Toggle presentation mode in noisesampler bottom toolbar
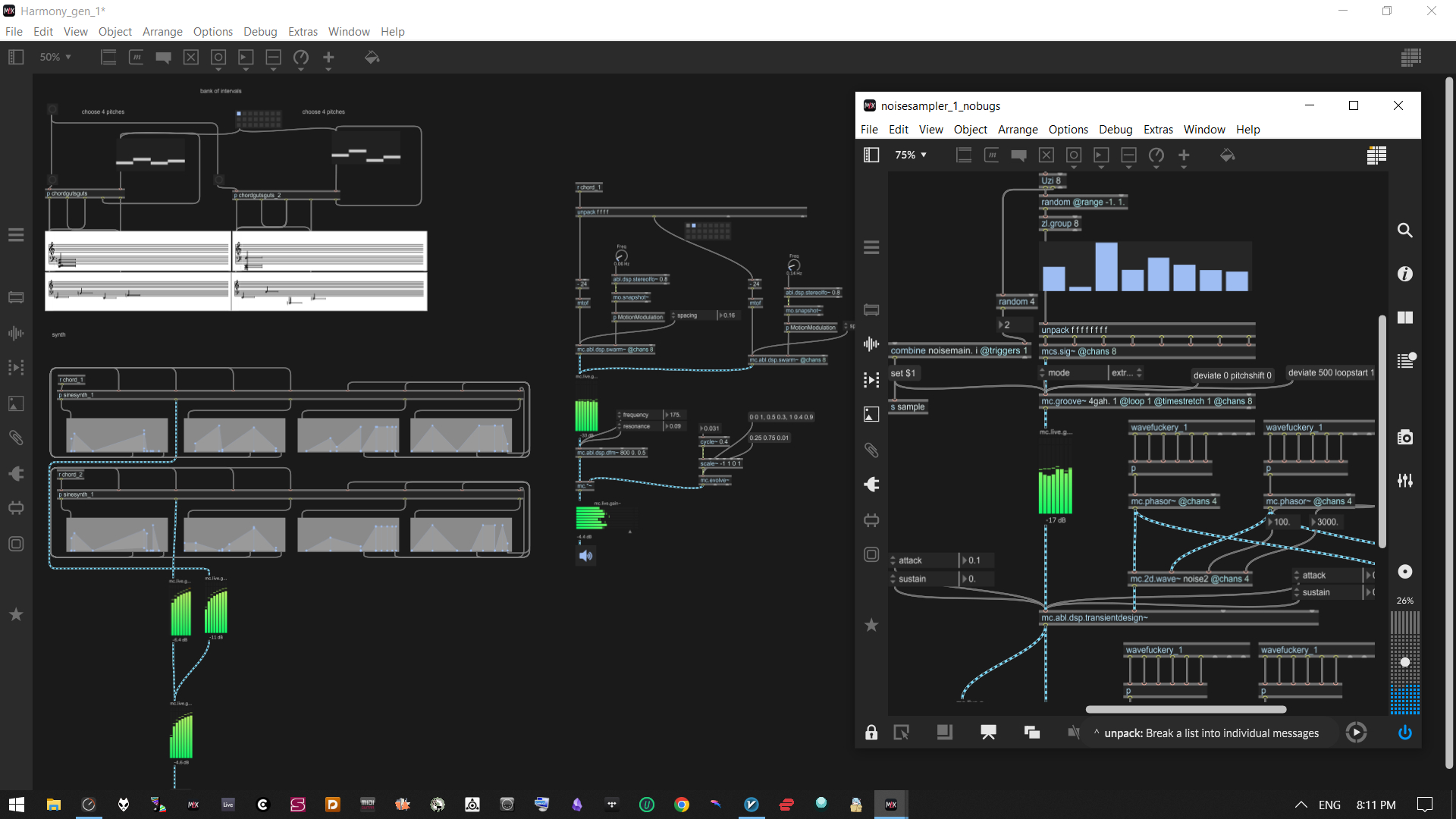Screen dimensions: 1456x819 [x=988, y=733]
